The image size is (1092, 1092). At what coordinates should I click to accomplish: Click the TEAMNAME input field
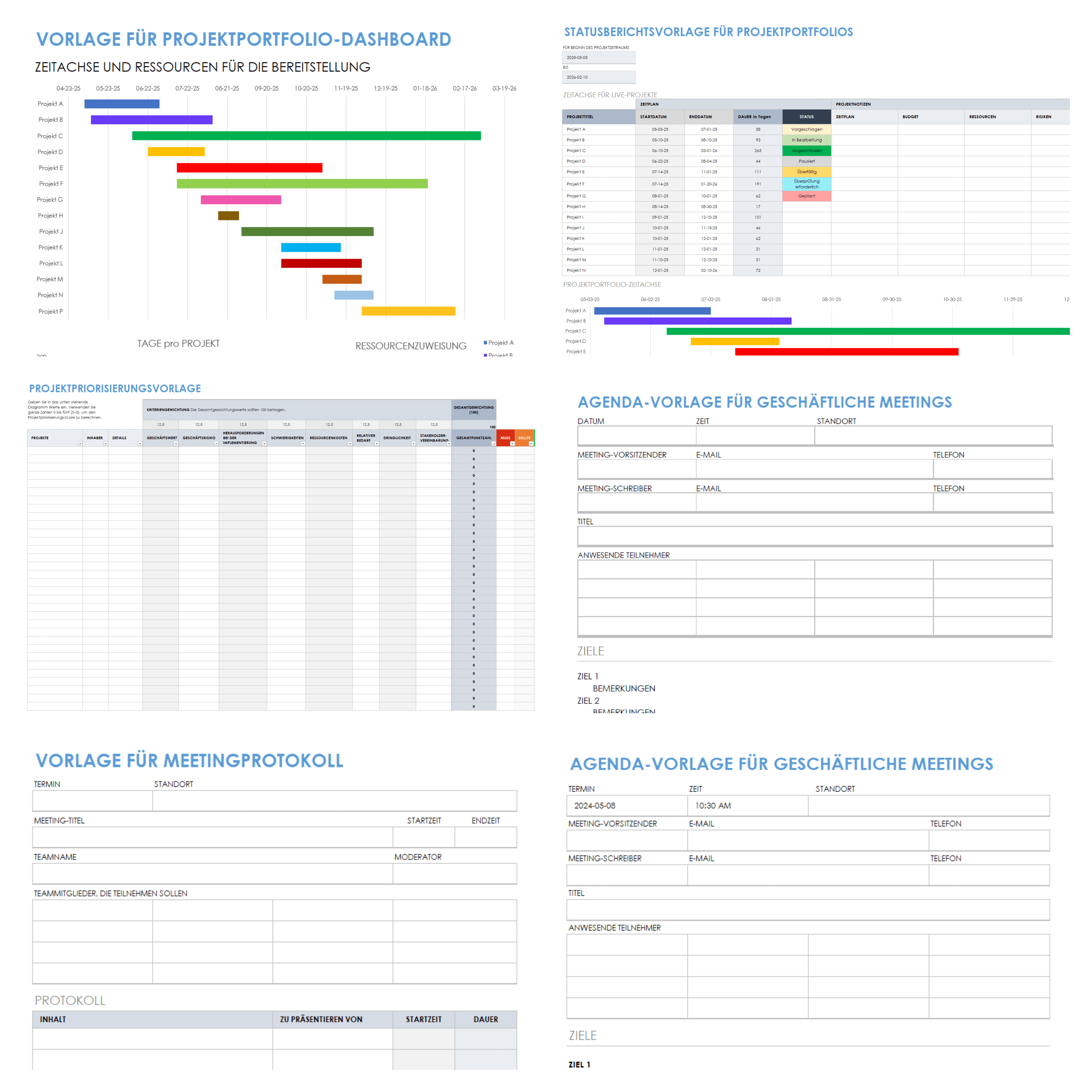click(x=212, y=874)
